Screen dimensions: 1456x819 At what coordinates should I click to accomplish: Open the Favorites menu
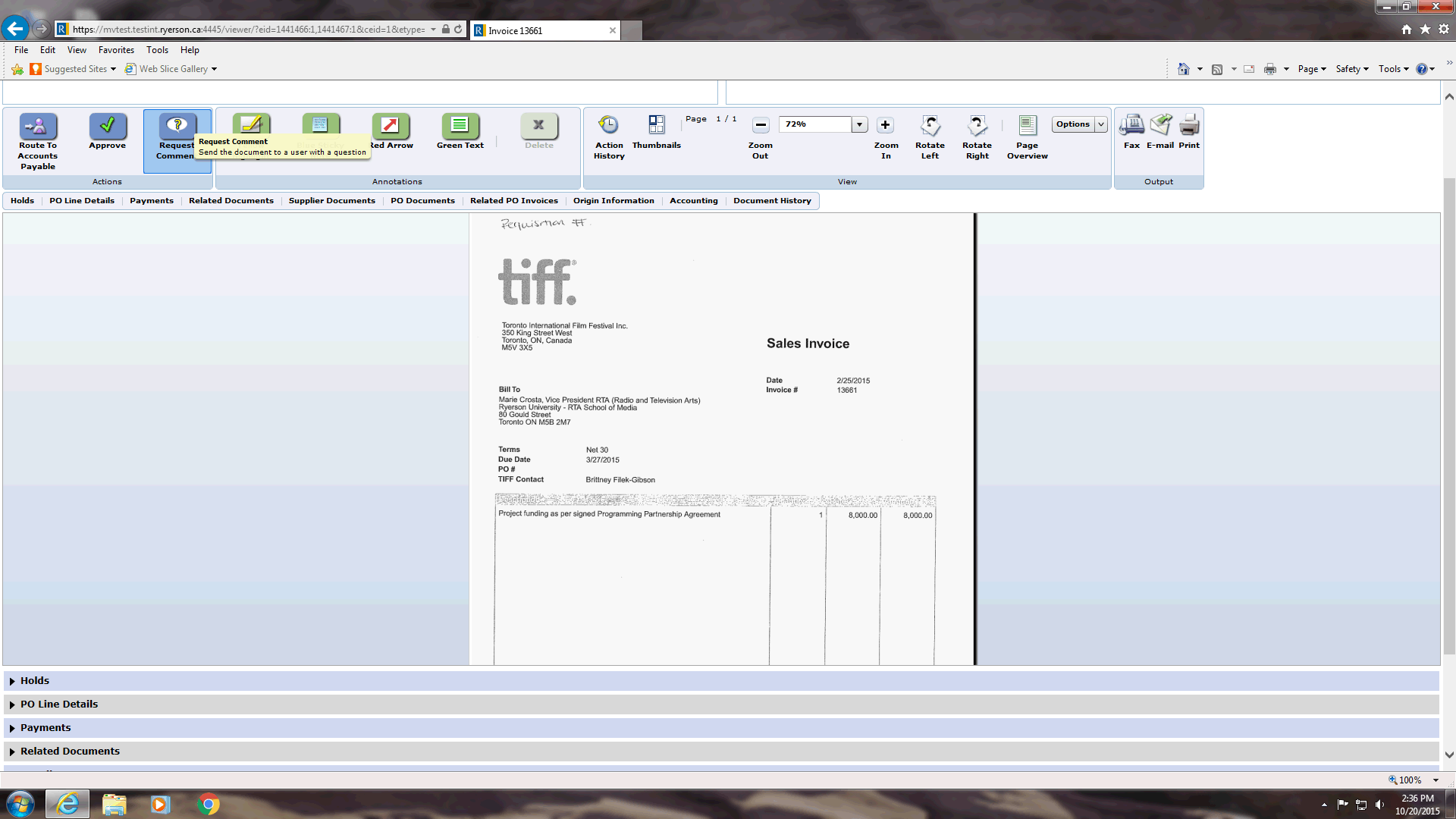tap(116, 50)
